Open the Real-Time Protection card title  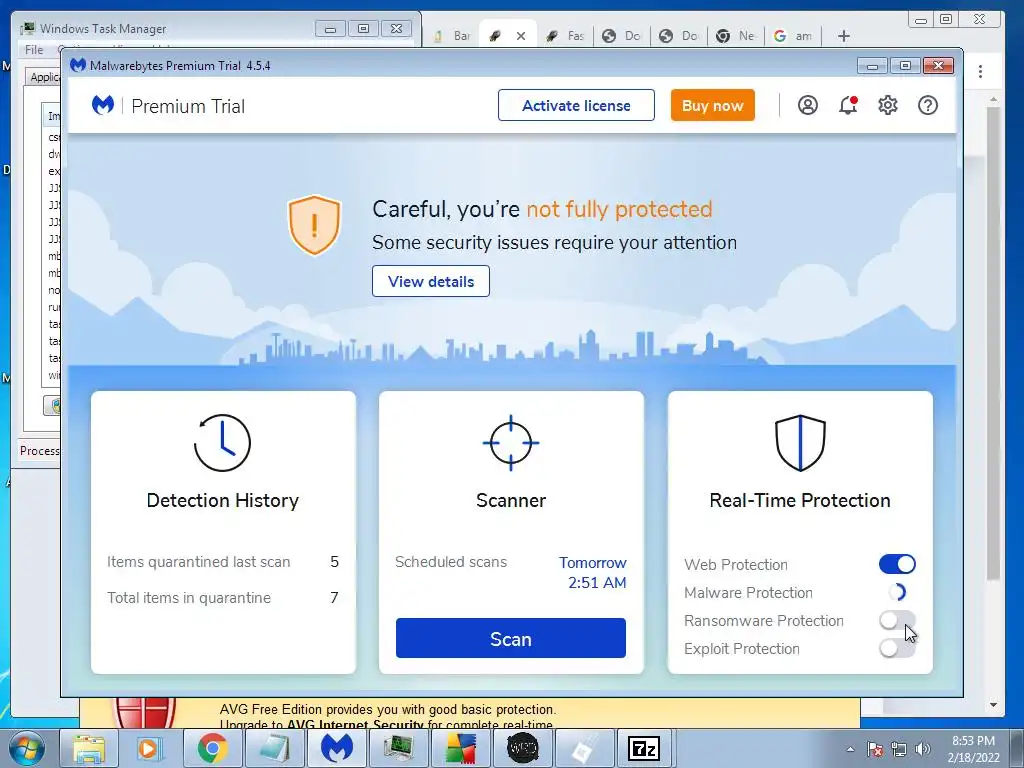click(800, 500)
